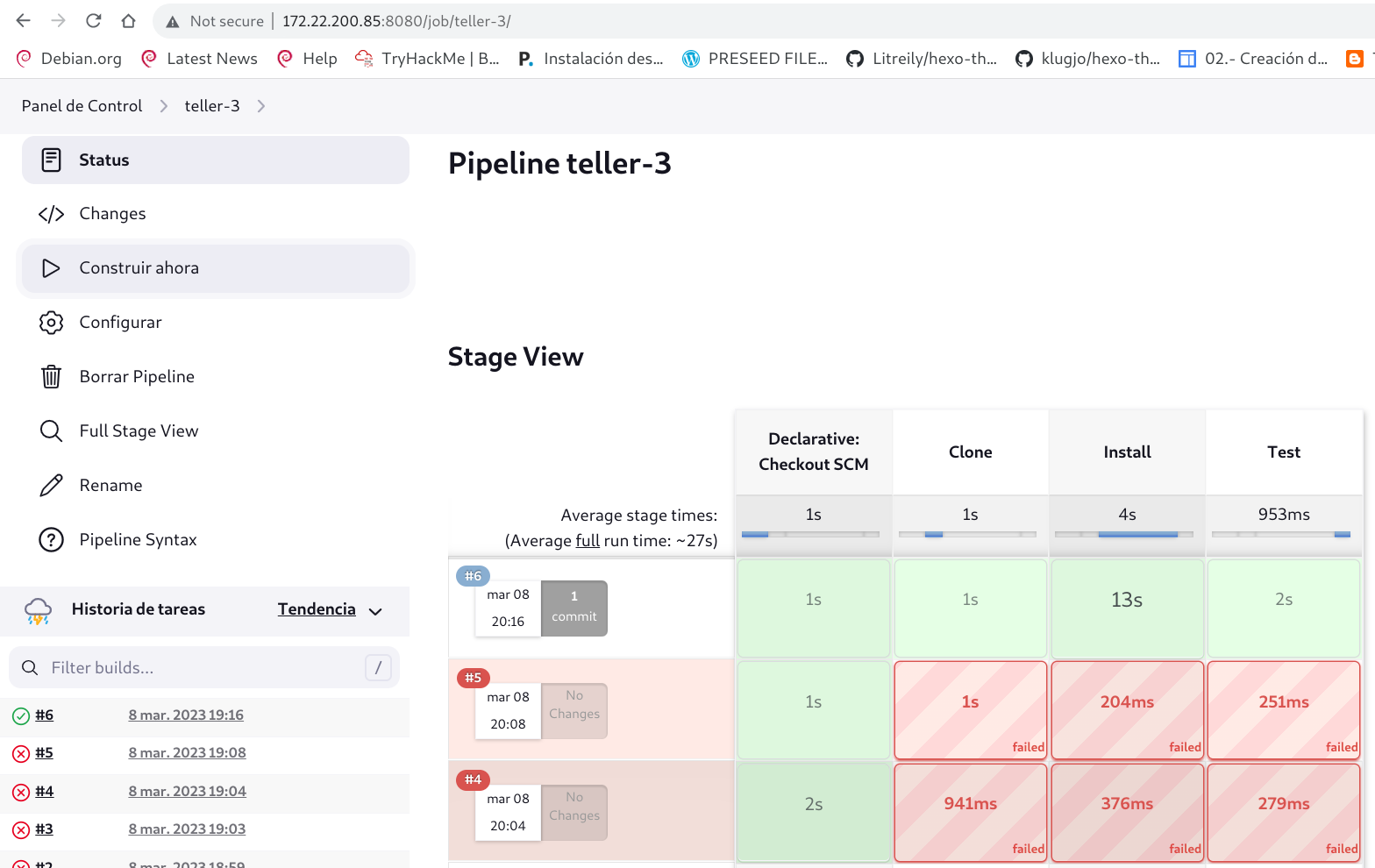This screenshot has width=1375, height=868.
Task: Click the Rename pencil icon
Action: coord(51,486)
